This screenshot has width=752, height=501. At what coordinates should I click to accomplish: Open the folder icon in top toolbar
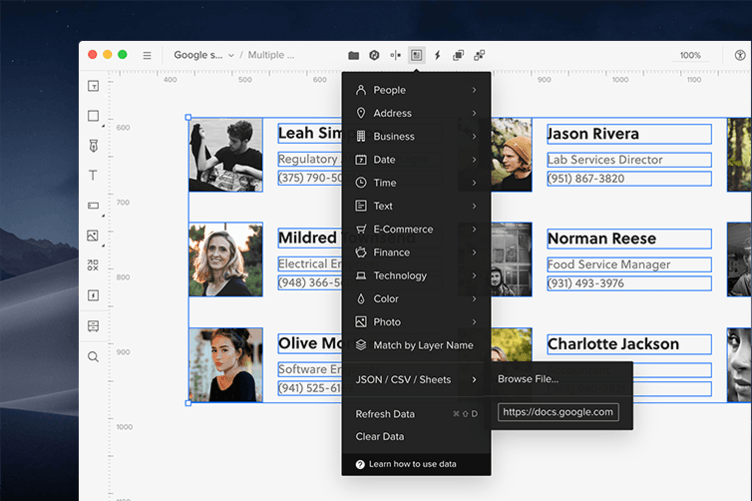(x=353, y=56)
